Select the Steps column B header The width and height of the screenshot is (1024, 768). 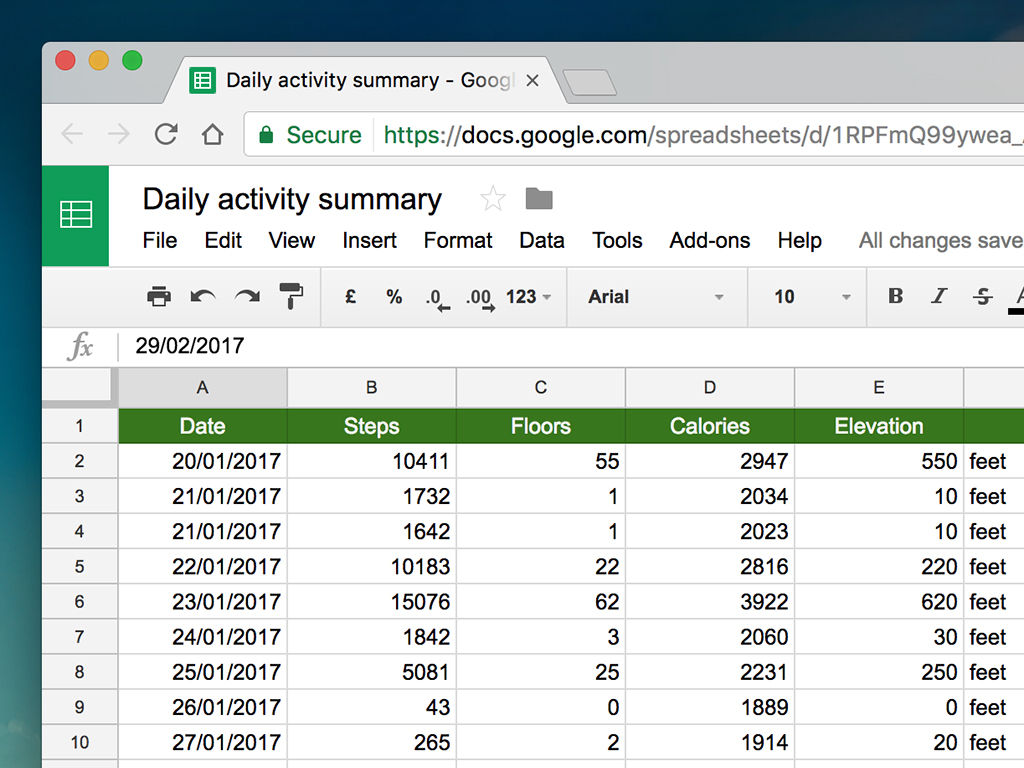371,388
